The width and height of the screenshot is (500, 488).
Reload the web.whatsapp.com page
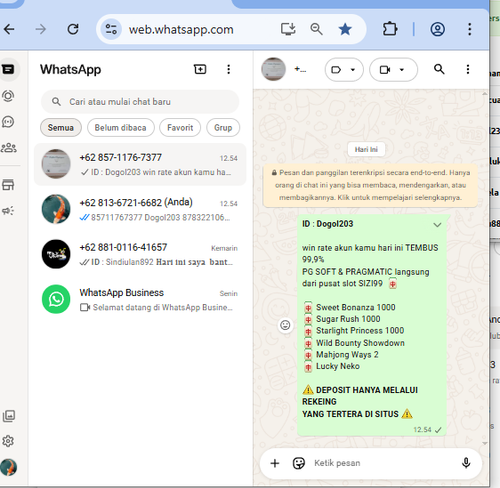[x=73, y=29]
